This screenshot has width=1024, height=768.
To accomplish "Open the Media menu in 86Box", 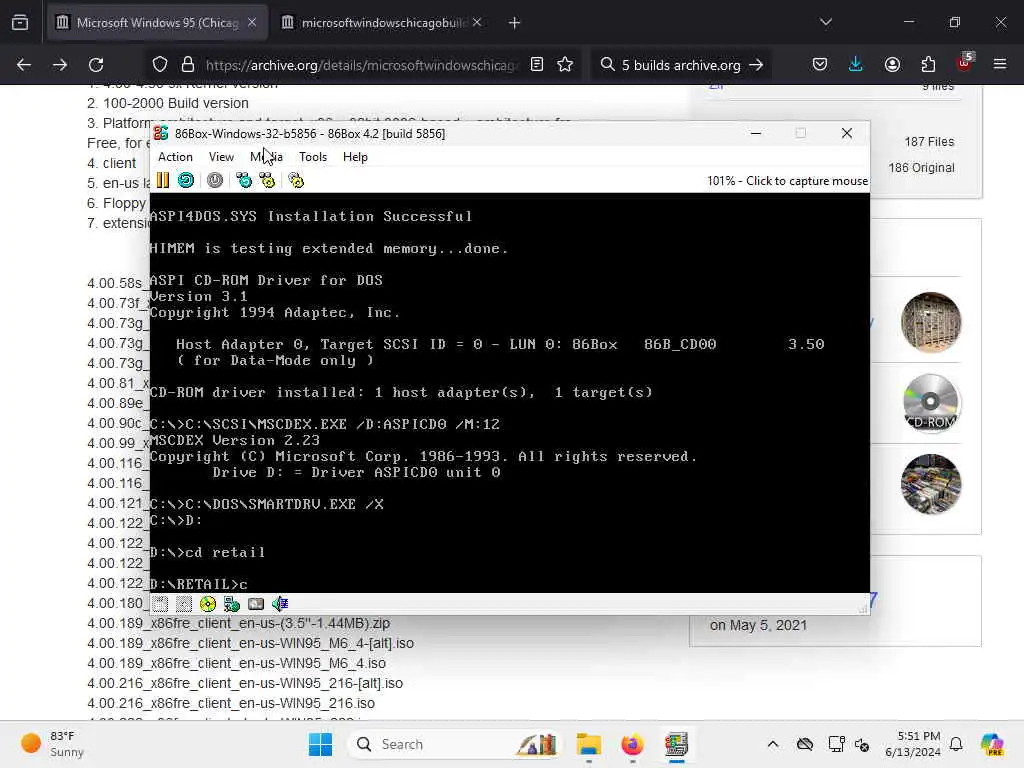I will coord(266,157).
